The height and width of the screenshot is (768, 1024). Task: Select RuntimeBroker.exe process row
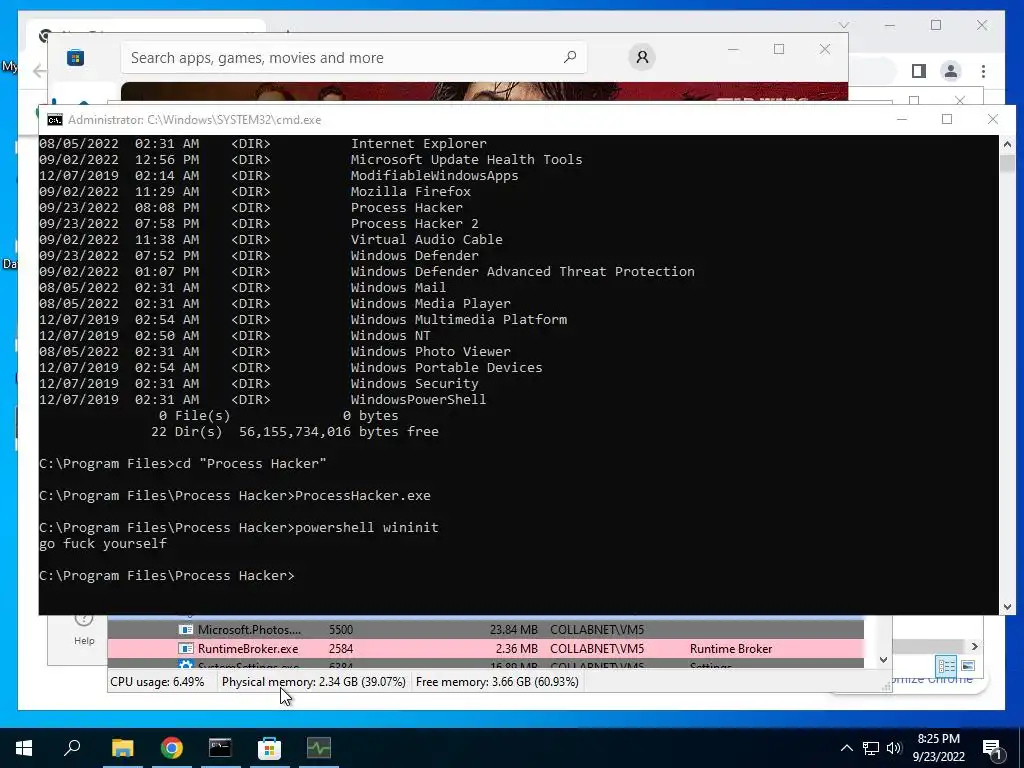pos(485,648)
